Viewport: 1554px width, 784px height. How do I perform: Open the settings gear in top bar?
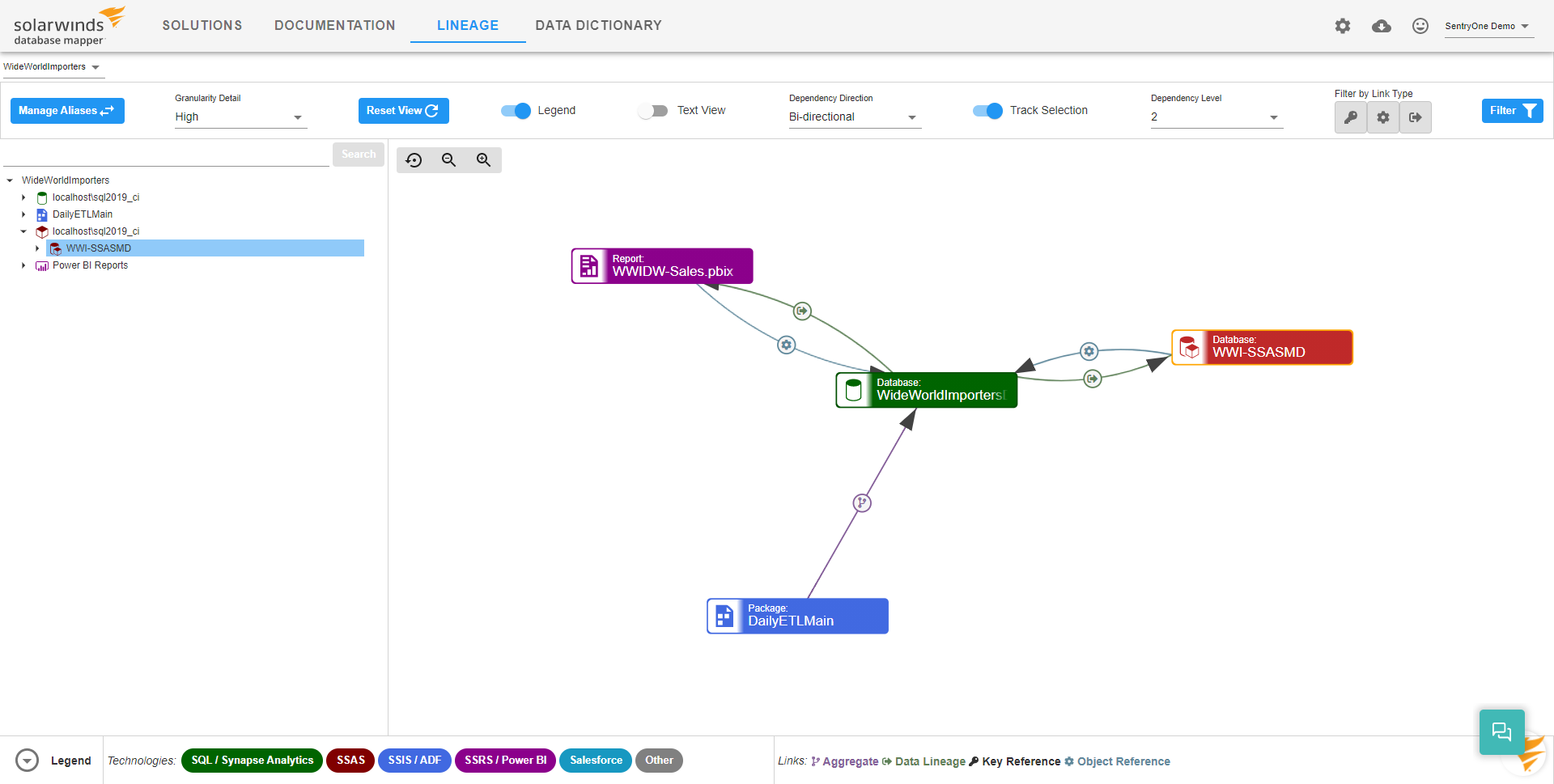pyautogui.click(x=1343, y=26)
